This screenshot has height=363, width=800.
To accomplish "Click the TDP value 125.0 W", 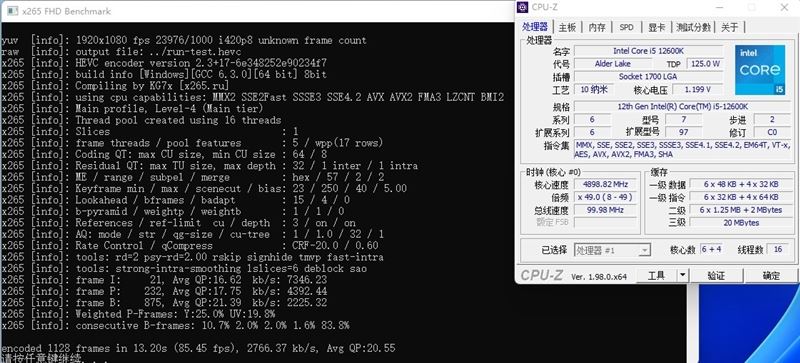I will (x=705, y=64).
